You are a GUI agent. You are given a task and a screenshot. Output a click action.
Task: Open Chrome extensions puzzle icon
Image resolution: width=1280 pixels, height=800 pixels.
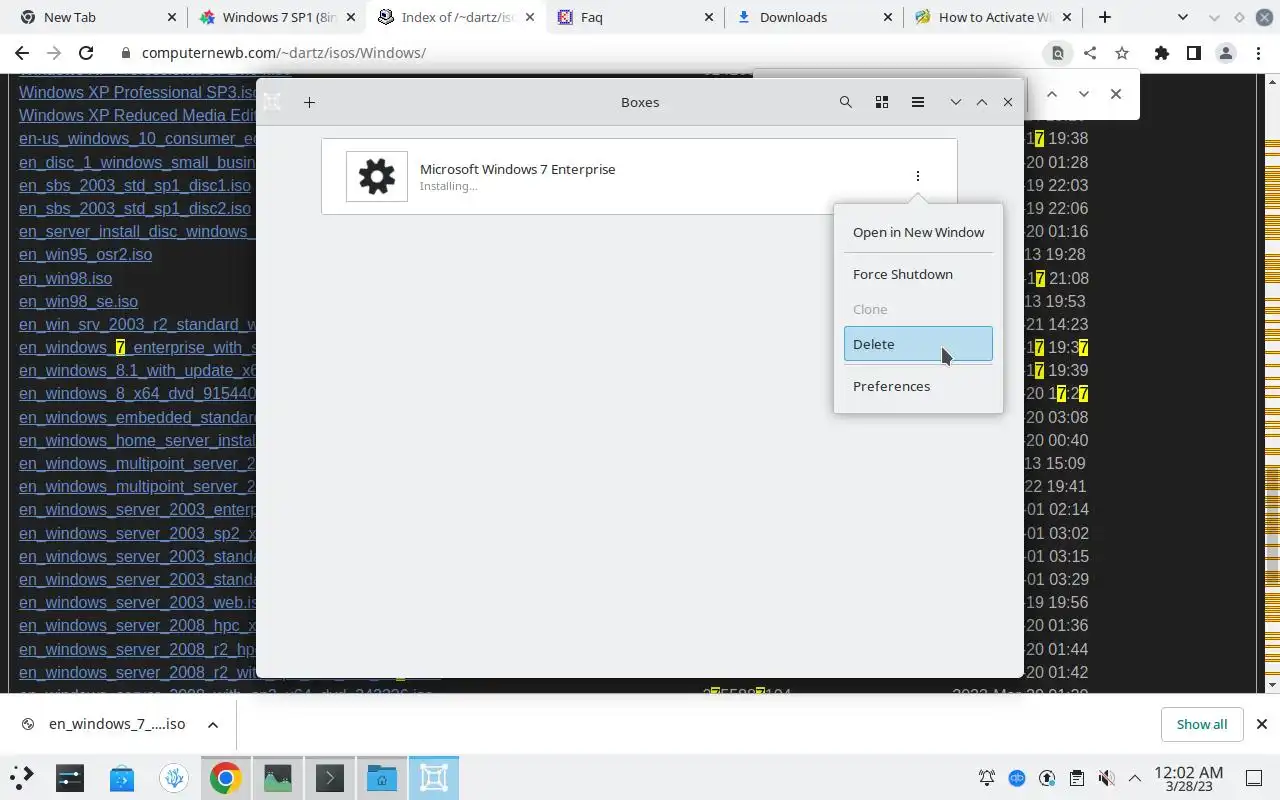click(x=1161, y=53)
